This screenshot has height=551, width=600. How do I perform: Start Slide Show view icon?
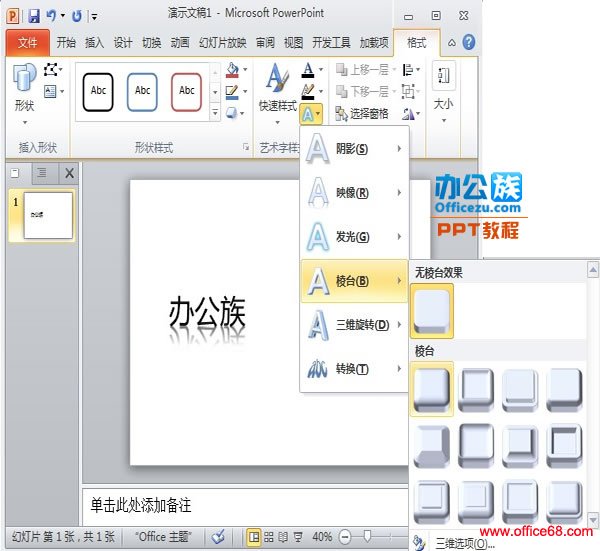[x=298, y=537]
